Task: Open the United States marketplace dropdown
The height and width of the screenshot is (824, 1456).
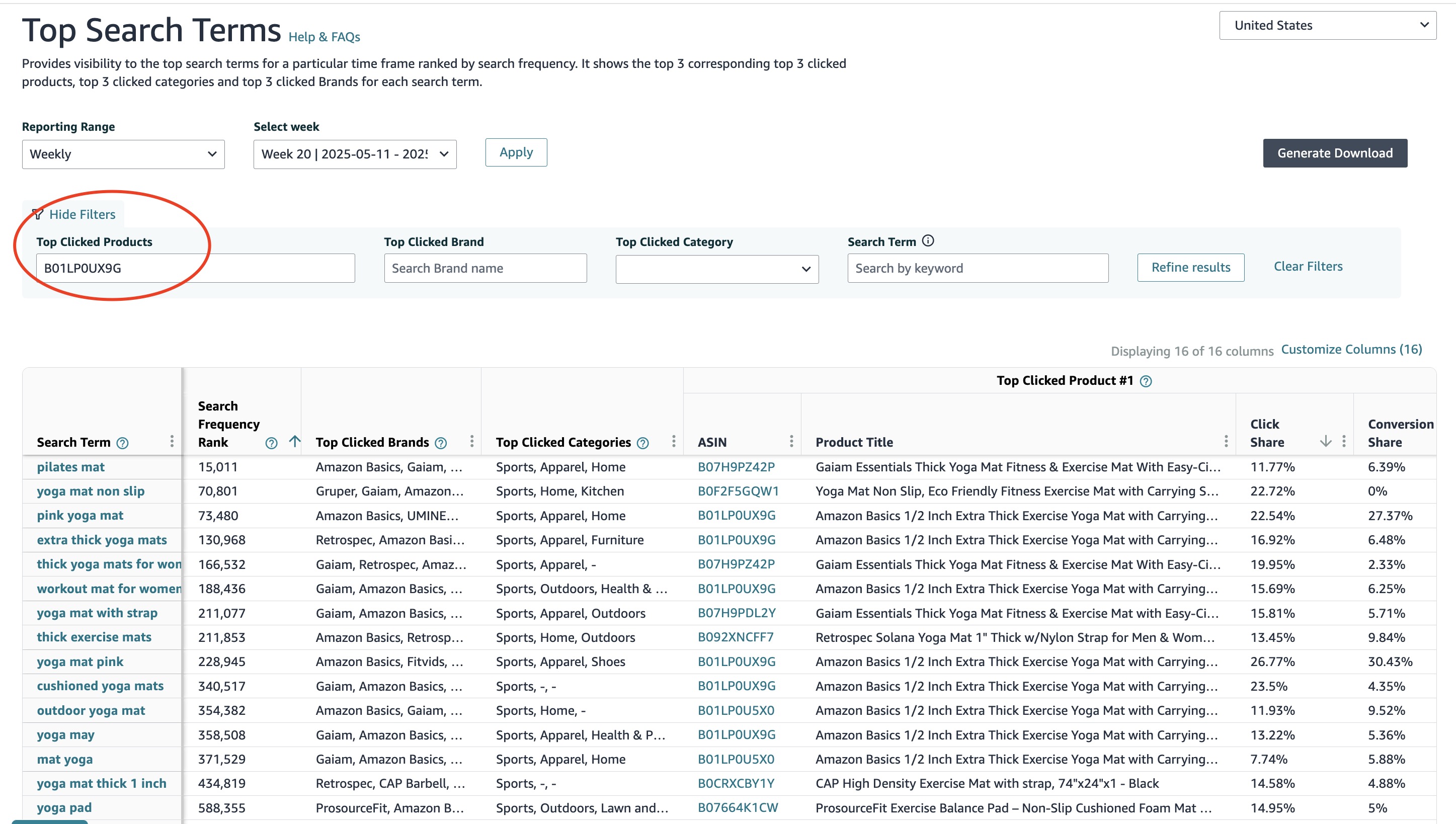Action: [x=1328, y=26]
